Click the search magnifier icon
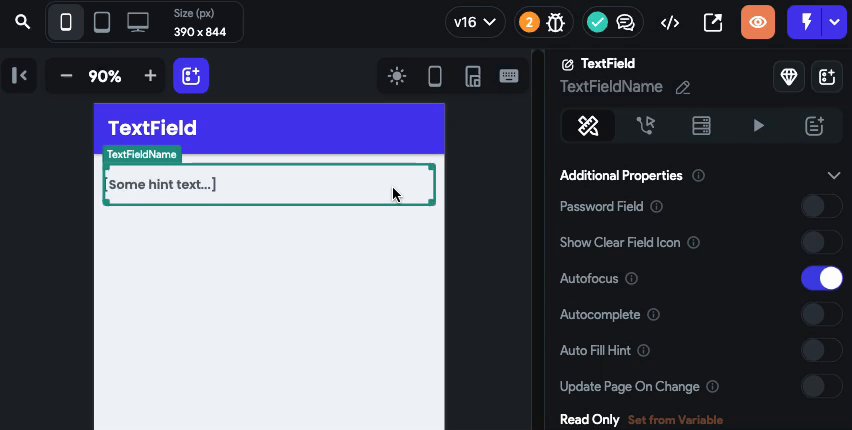Screen dimensions: 852x430 22,21
